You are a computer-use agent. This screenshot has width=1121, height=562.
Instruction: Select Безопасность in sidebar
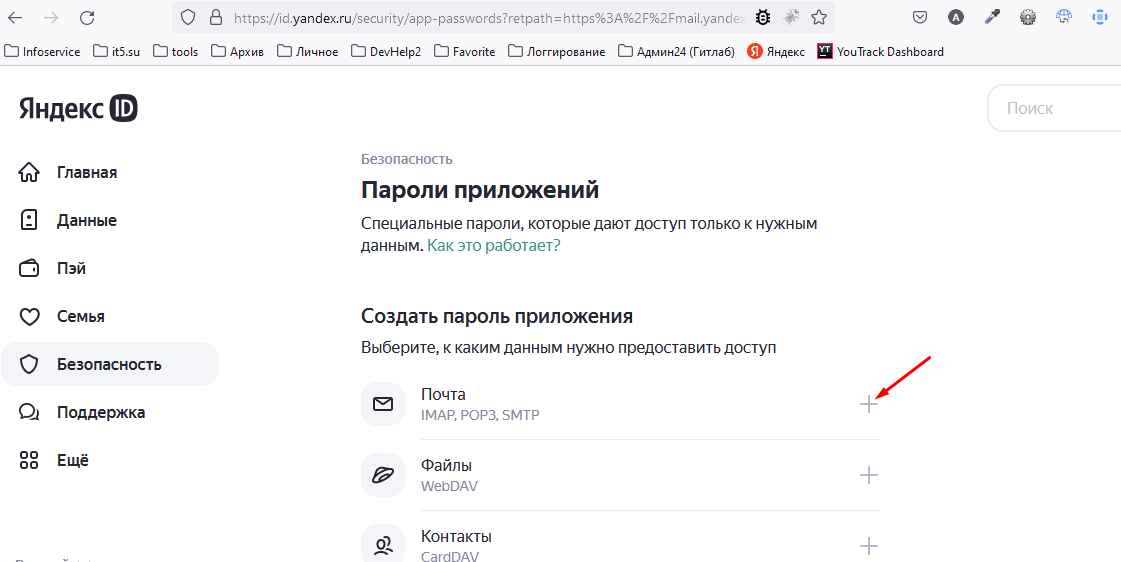tap(109, 365)
